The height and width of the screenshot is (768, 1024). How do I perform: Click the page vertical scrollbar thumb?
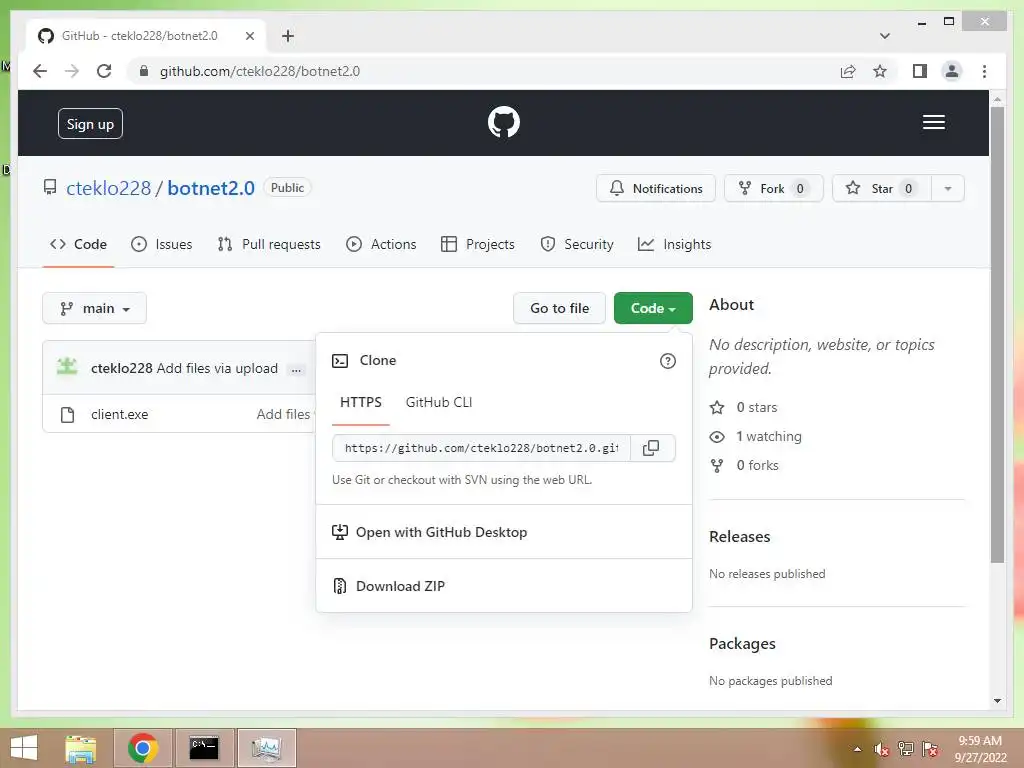[x=997, y=333]
